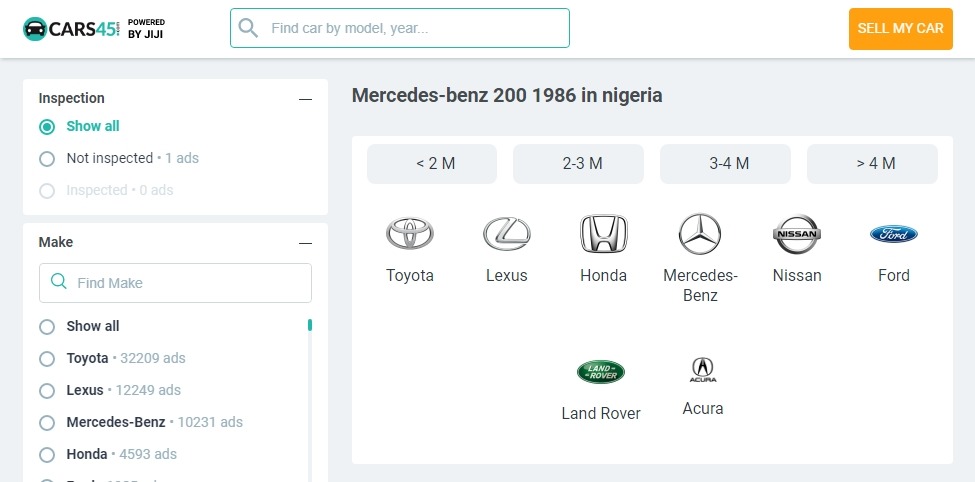This screenshot has width=975, height=482.
Task: Click the '4593 ads' count text
Action: point(148,455)
